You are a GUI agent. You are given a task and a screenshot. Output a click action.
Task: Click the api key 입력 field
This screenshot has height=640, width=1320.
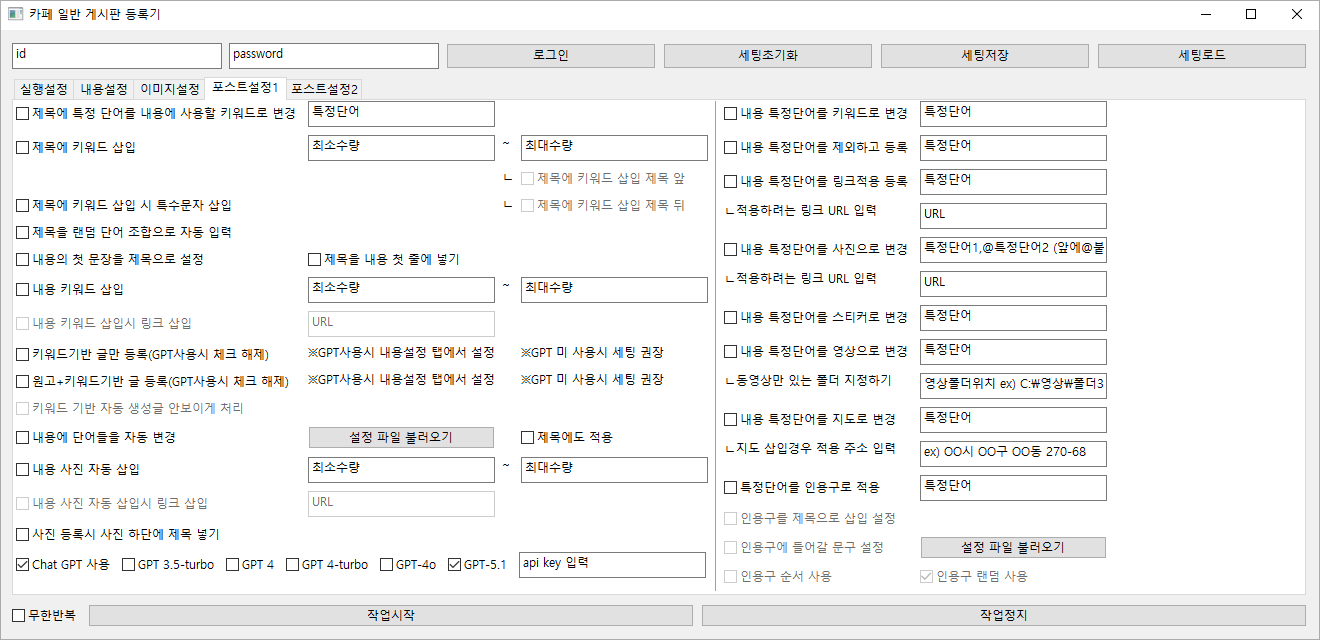[x=613, y=565]
